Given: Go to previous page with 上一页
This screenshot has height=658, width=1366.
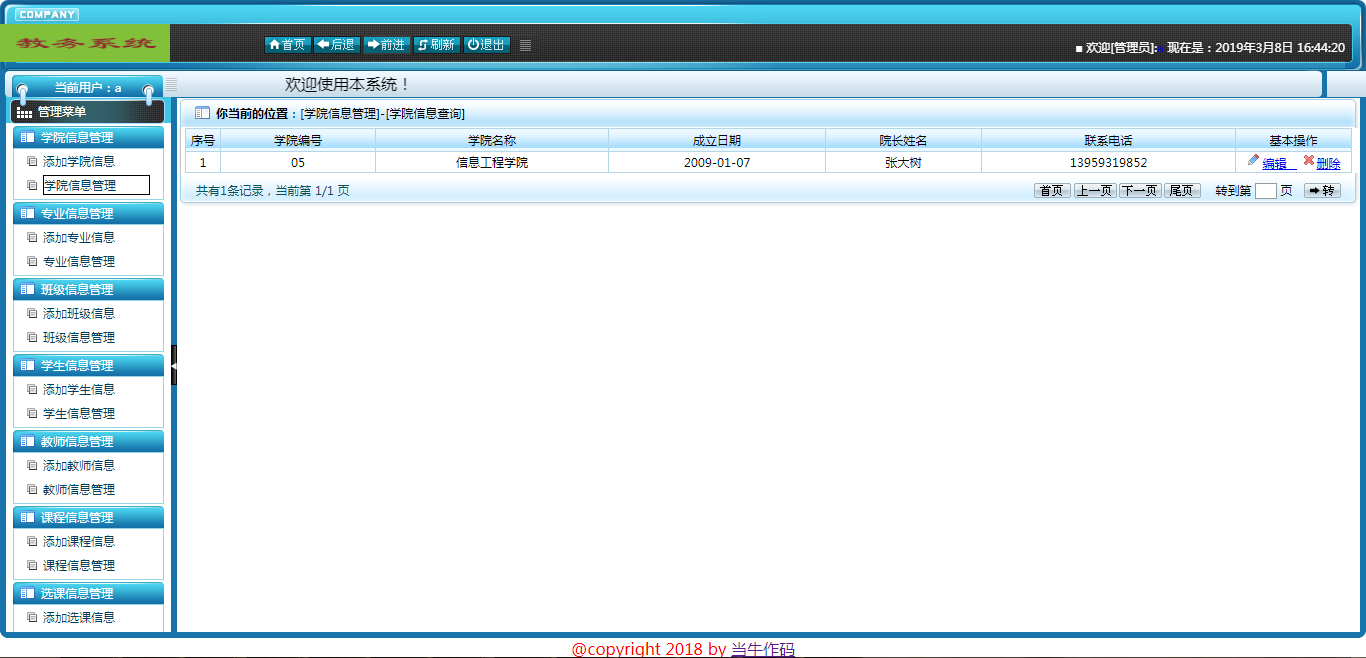Looking at the screenshot, I should tap(1095, 190).
